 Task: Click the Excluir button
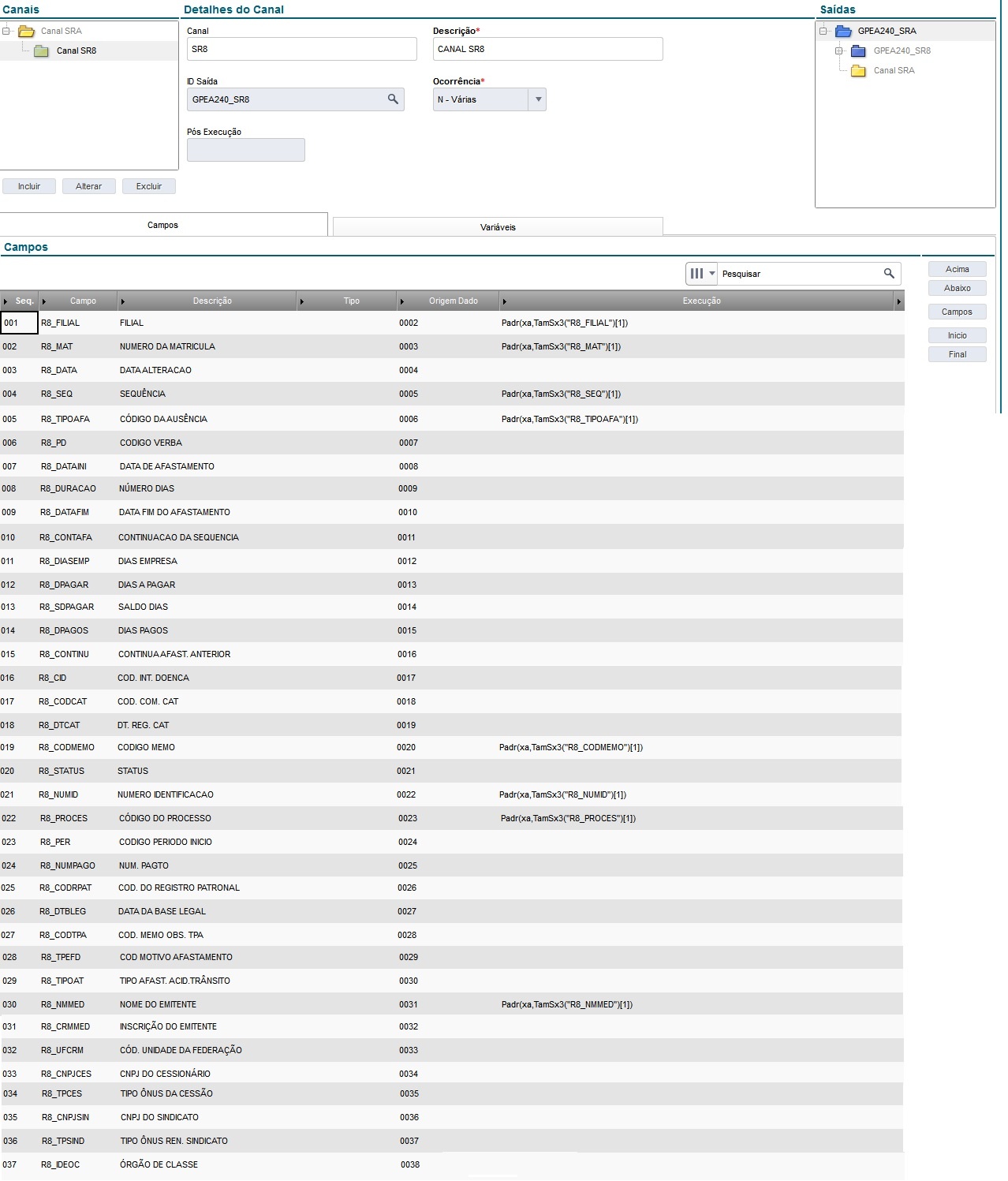point(149,186)
